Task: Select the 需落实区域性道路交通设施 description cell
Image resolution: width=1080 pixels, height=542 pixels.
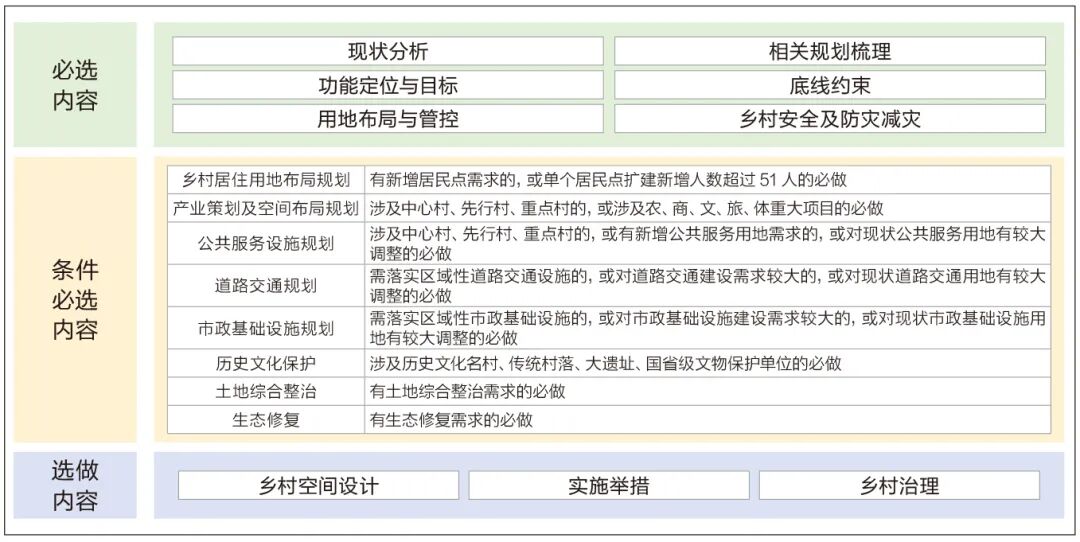Action: pos(707,286)
